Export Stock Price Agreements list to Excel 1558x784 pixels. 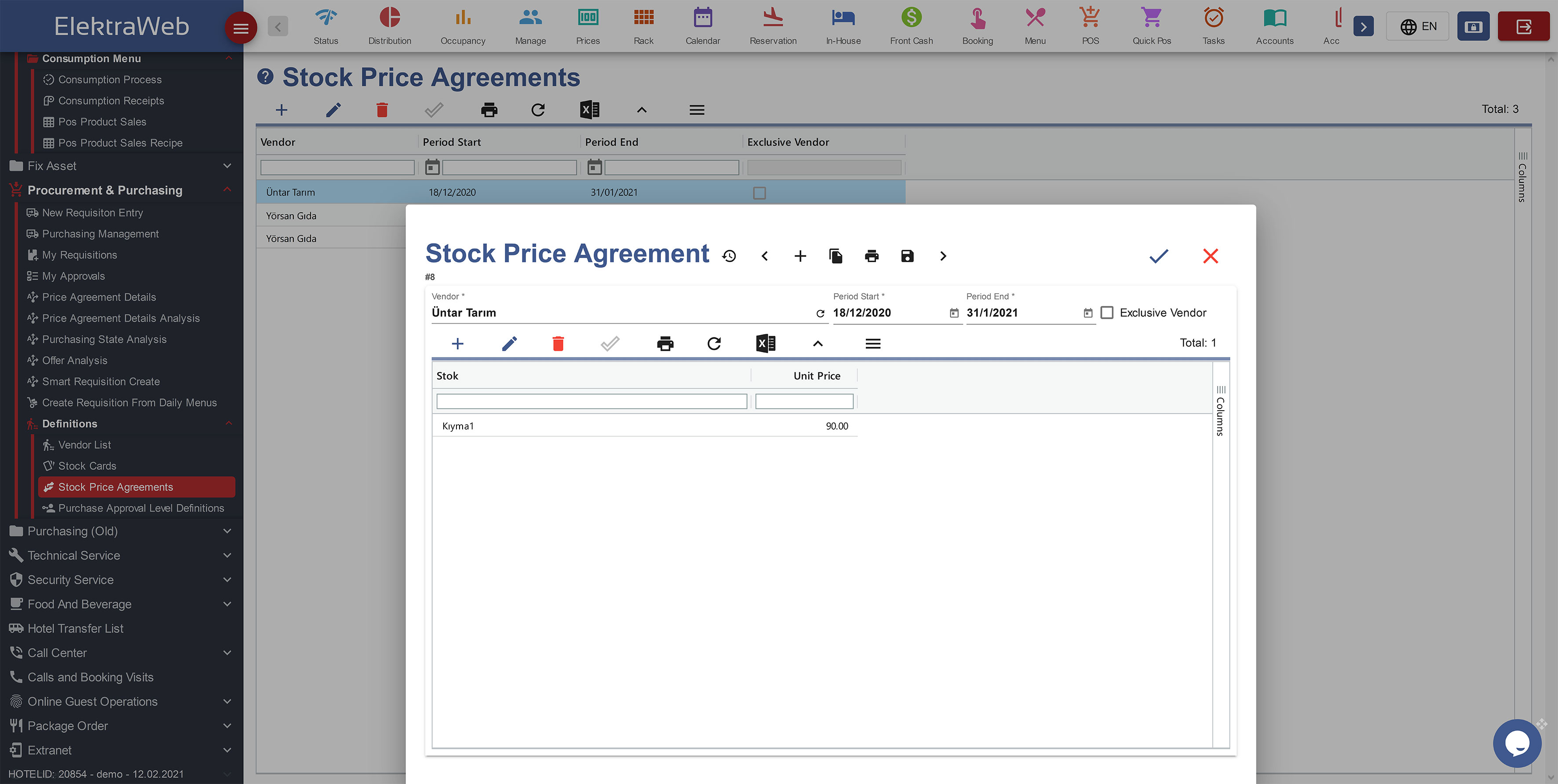tap(589, 110)
